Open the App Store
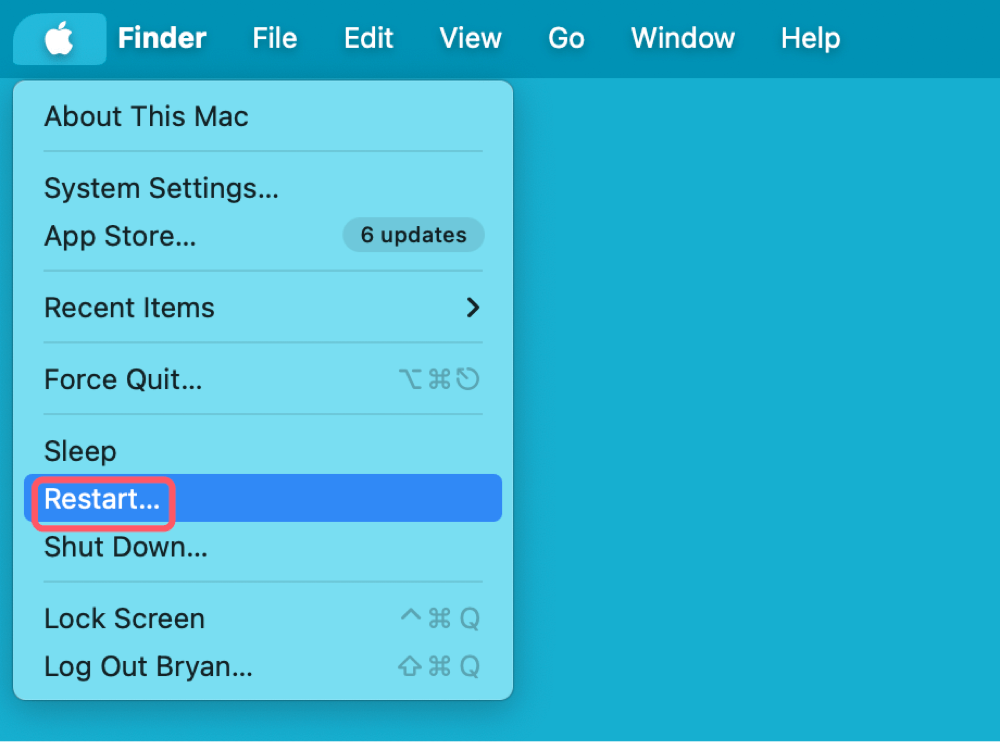Image resolution: width=1000 pixels, height=742 pixels. coord(119,236)
